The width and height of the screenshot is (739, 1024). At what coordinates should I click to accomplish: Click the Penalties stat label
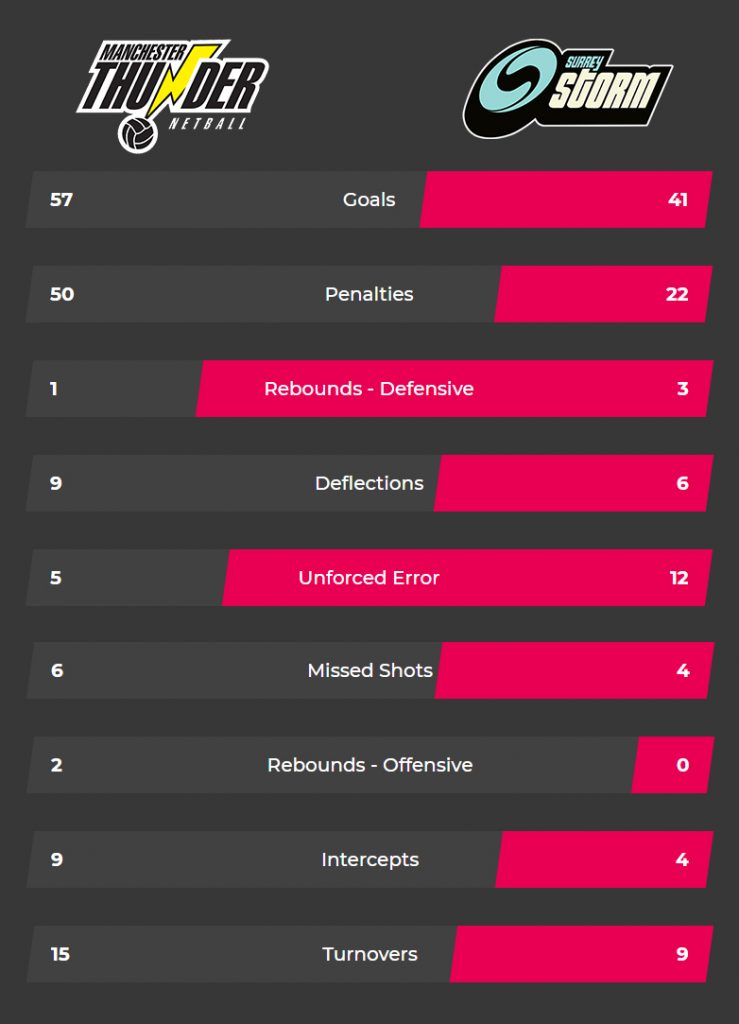point(369,294)
